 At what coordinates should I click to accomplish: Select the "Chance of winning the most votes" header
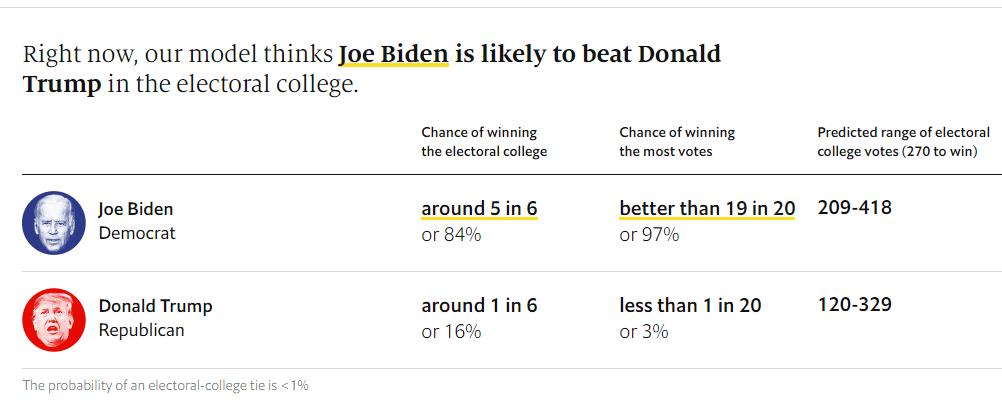coord(677,142)
